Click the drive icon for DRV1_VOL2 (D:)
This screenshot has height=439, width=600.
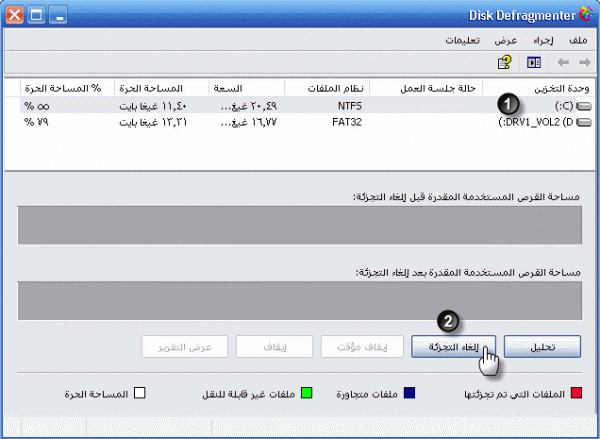click(583, 122)
